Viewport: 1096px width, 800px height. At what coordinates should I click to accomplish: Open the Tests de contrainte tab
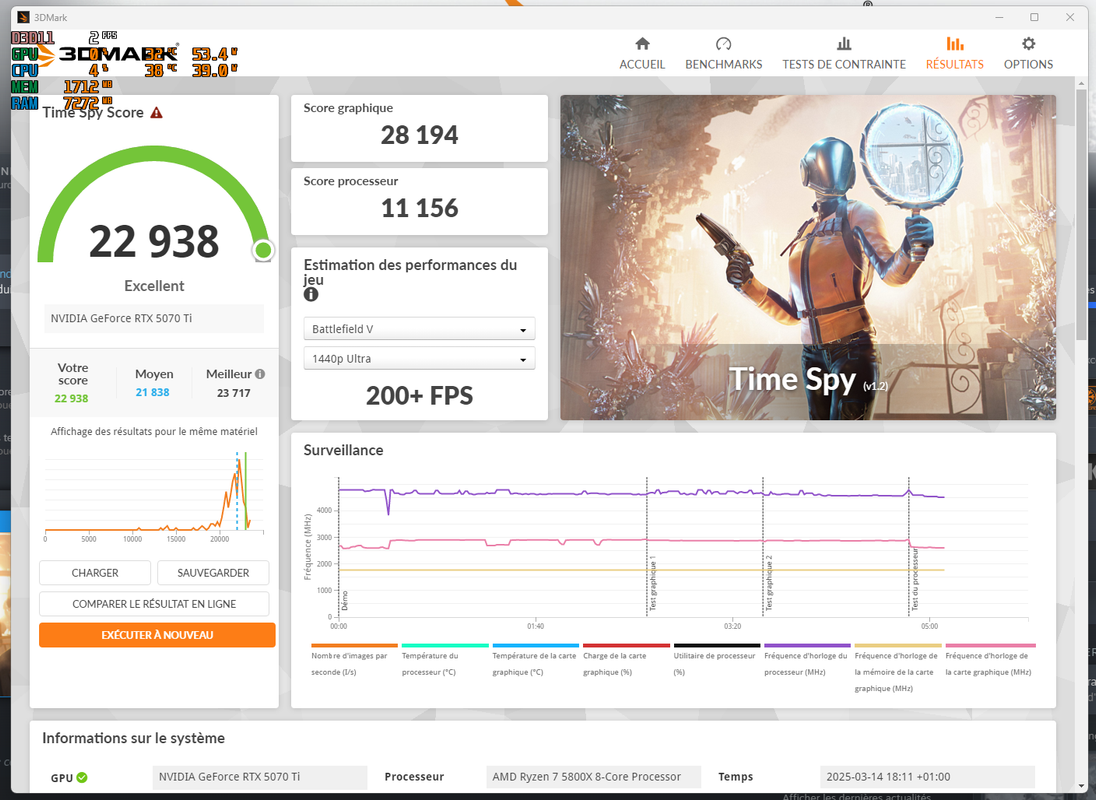click(x=844, y=54)
